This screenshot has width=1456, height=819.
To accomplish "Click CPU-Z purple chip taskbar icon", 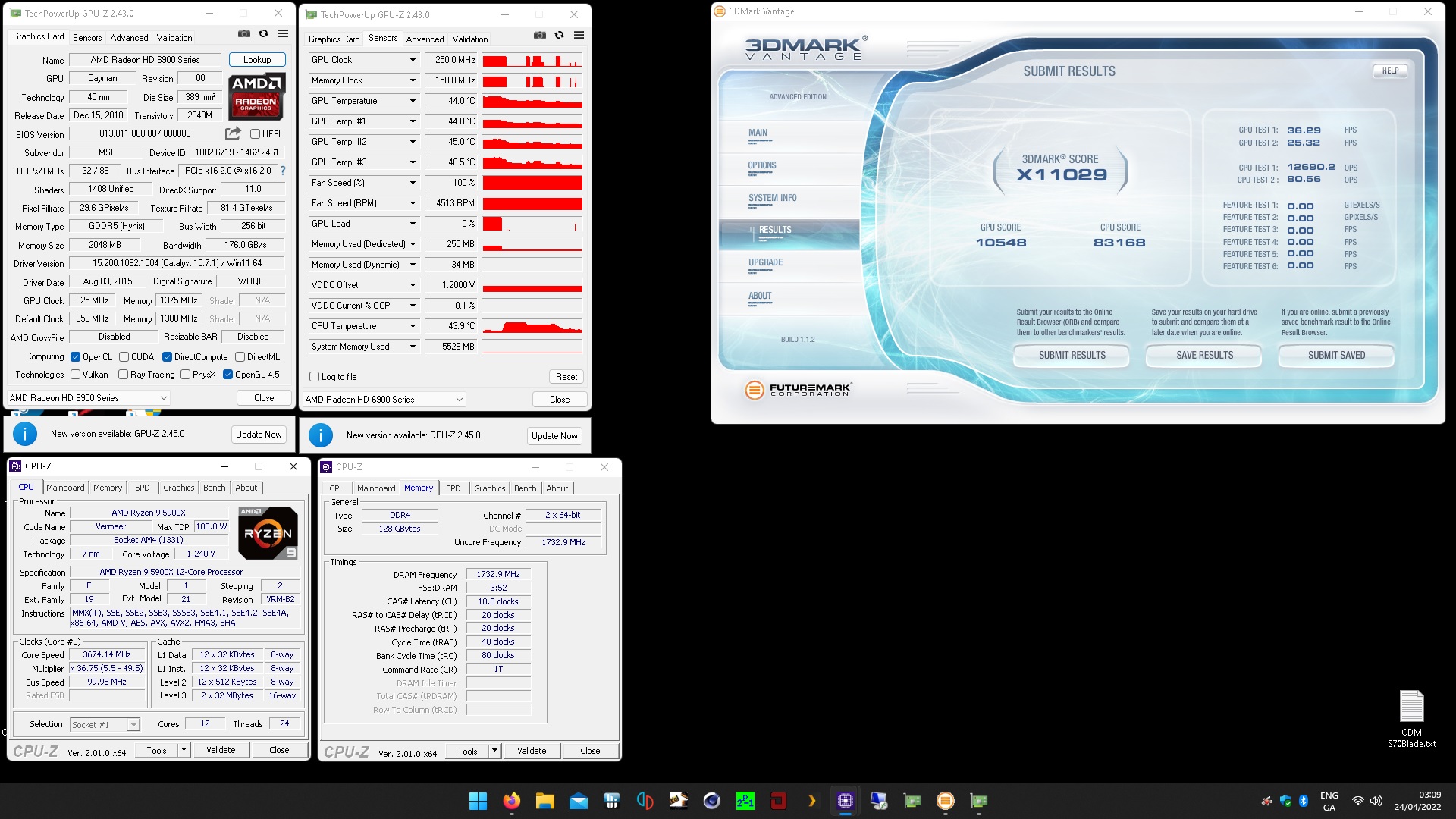I will point(845,801).
